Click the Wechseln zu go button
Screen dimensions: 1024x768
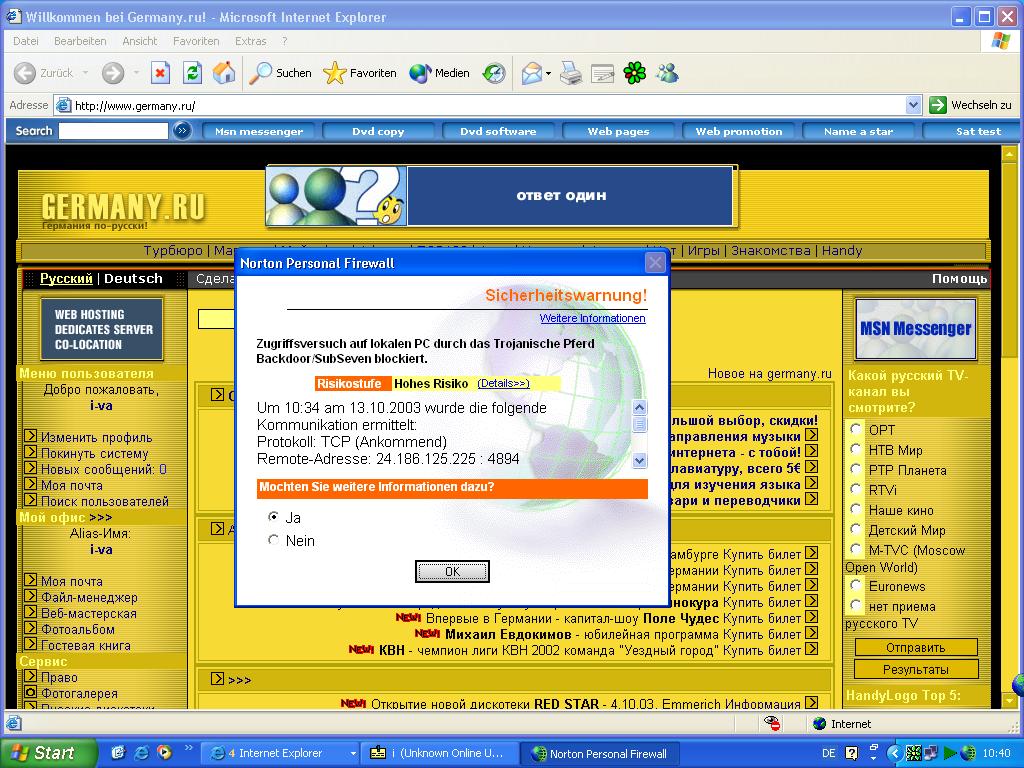[x=970, y=105]
